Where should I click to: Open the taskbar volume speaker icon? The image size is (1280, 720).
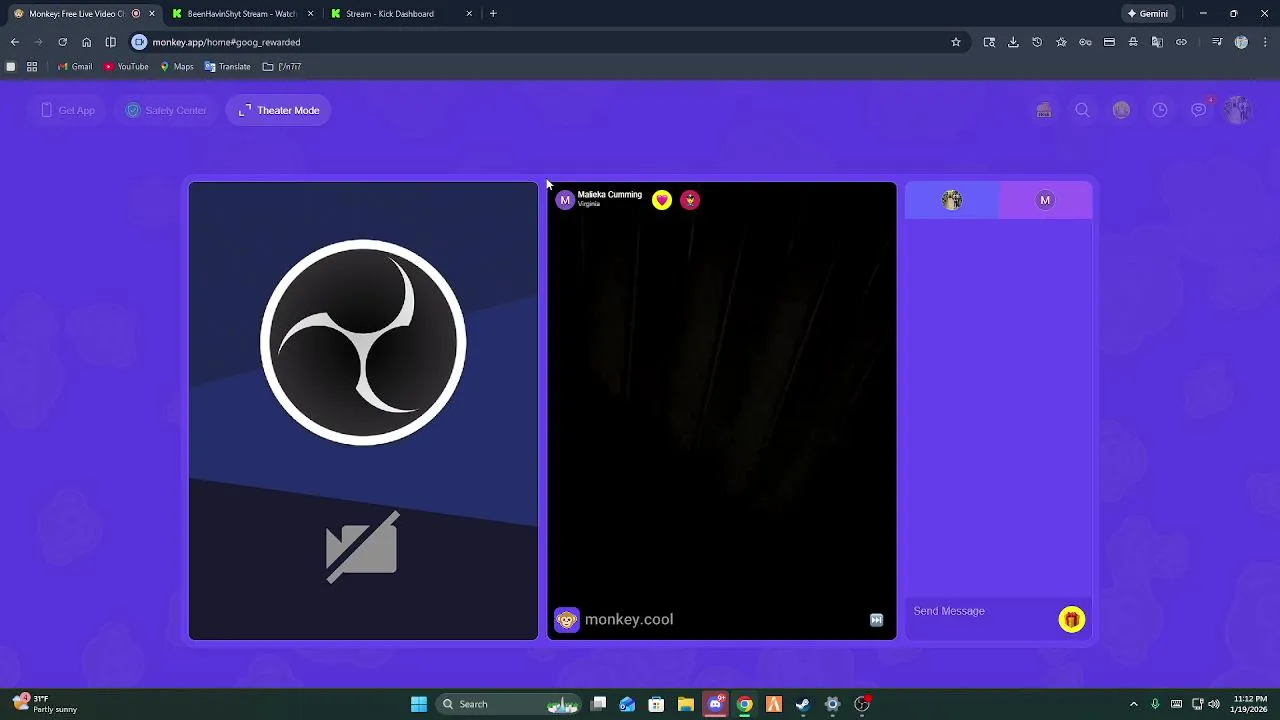point(1213,704)
